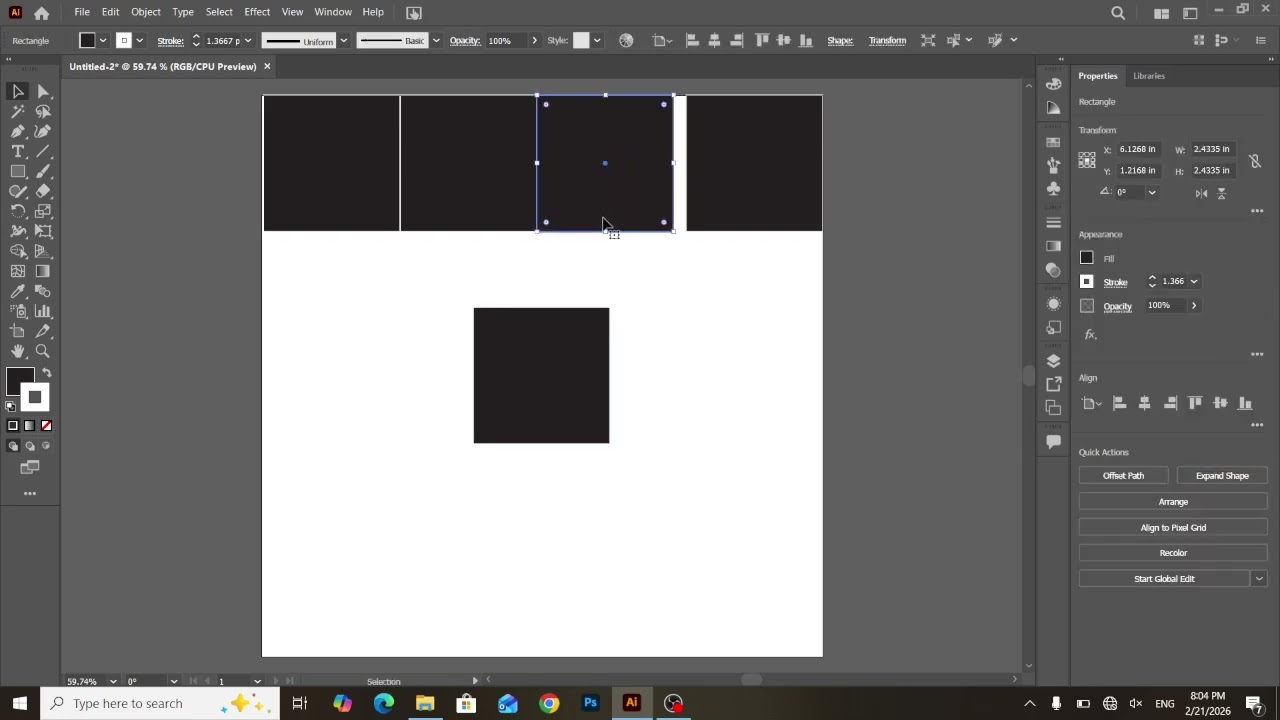Select the Rotate tool
The width and height of the screenshot is (1280, 720).
pyautogui.click(x=18, y=211)
